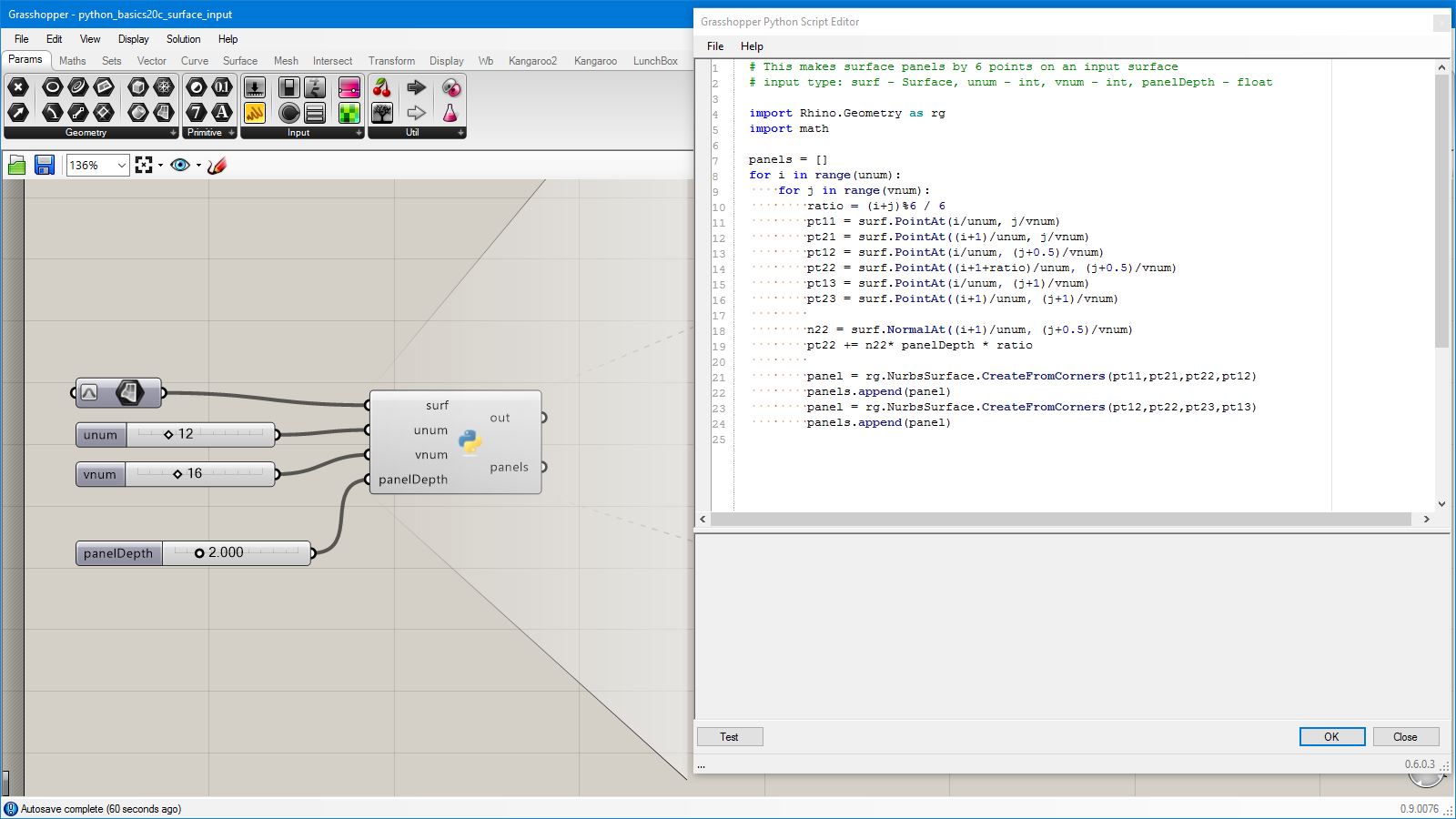Save document with blue floppy disk icon
Image resolution: width=1456 pixels, height=819 pixels.
coord(44,165)
